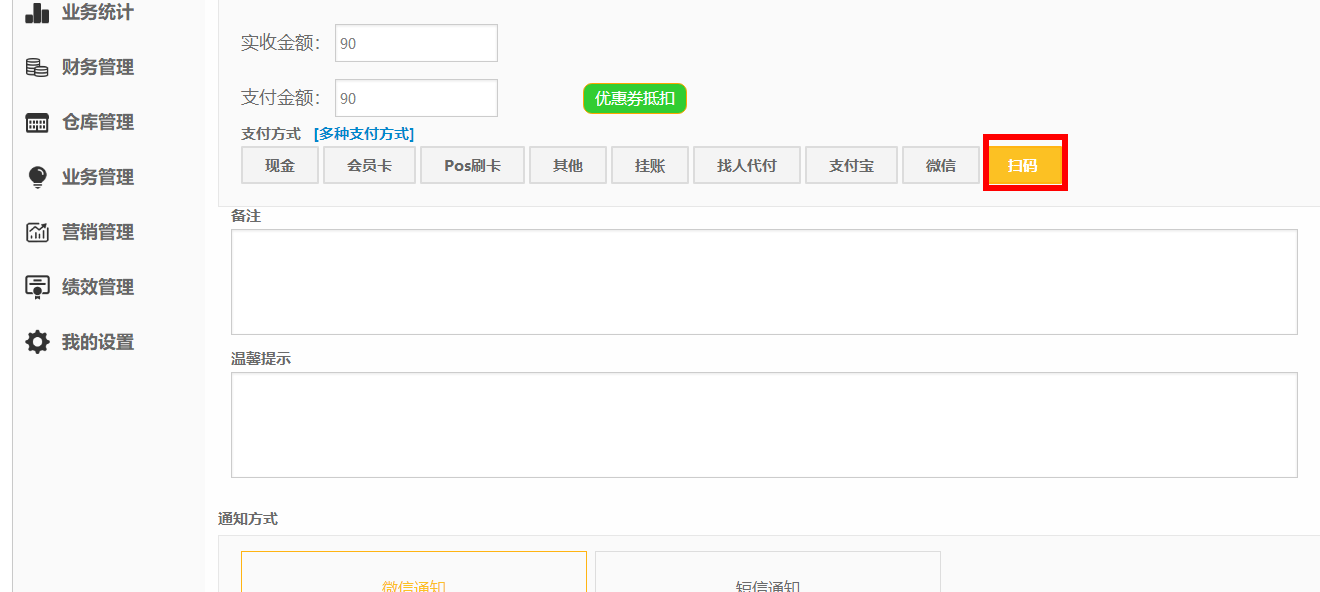Open the 业务统计 bar chart icon
1320x592 pixels.
37,13
